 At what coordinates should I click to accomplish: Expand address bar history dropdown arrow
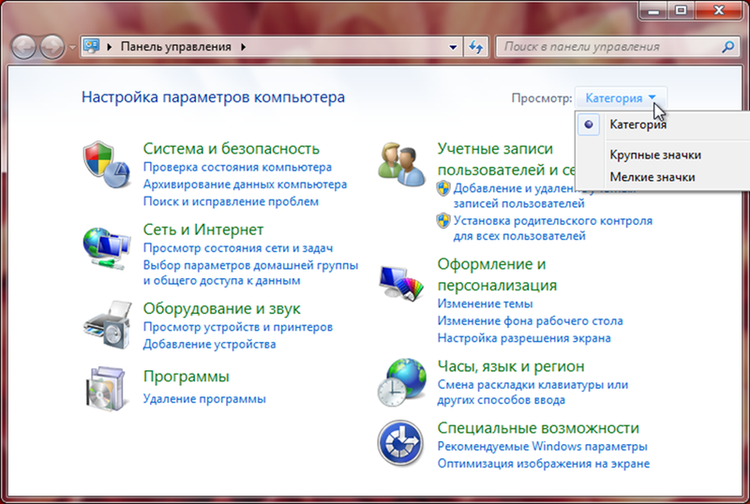(x=452, y=47)
